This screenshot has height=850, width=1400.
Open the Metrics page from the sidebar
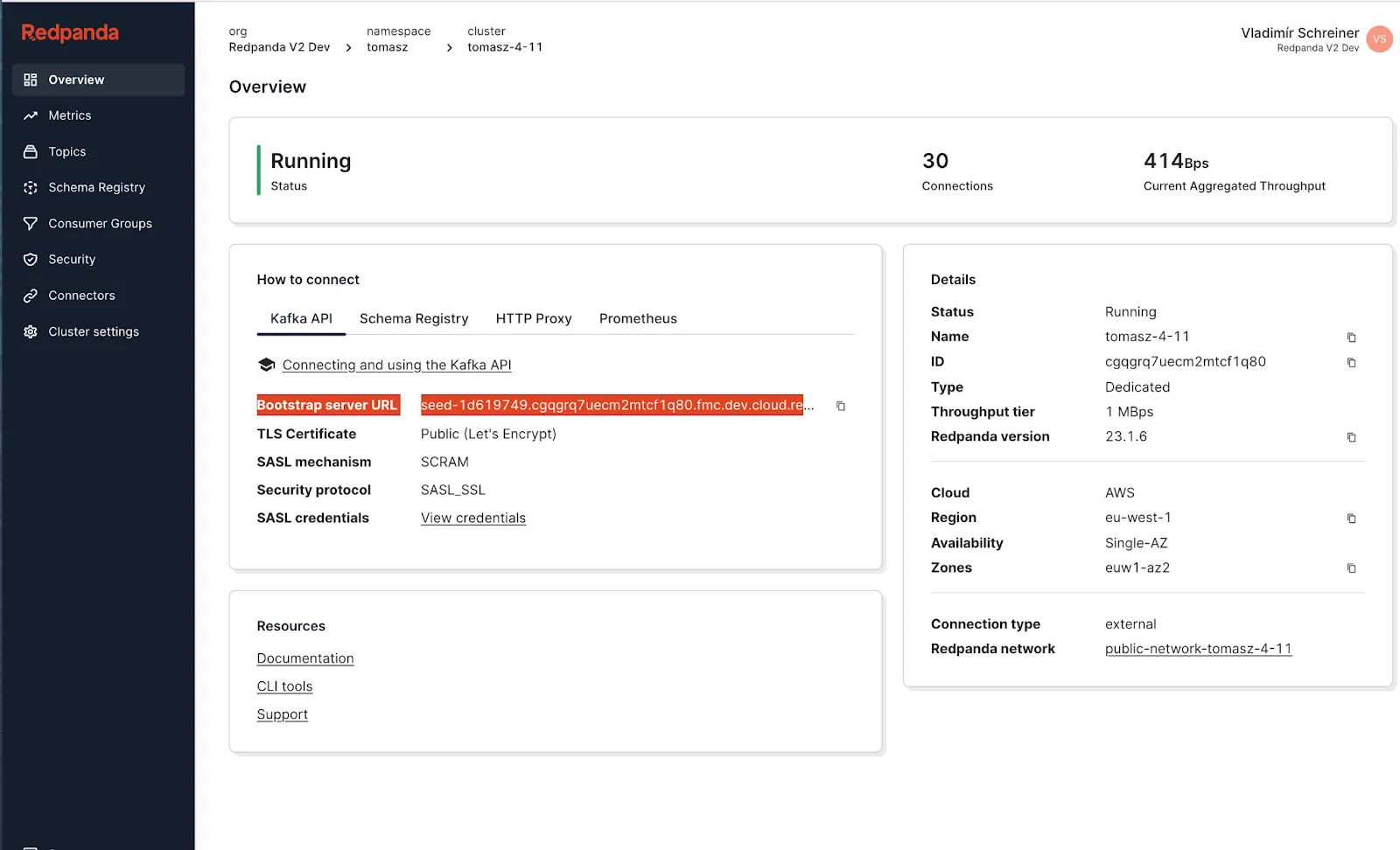tap(69, 115)
